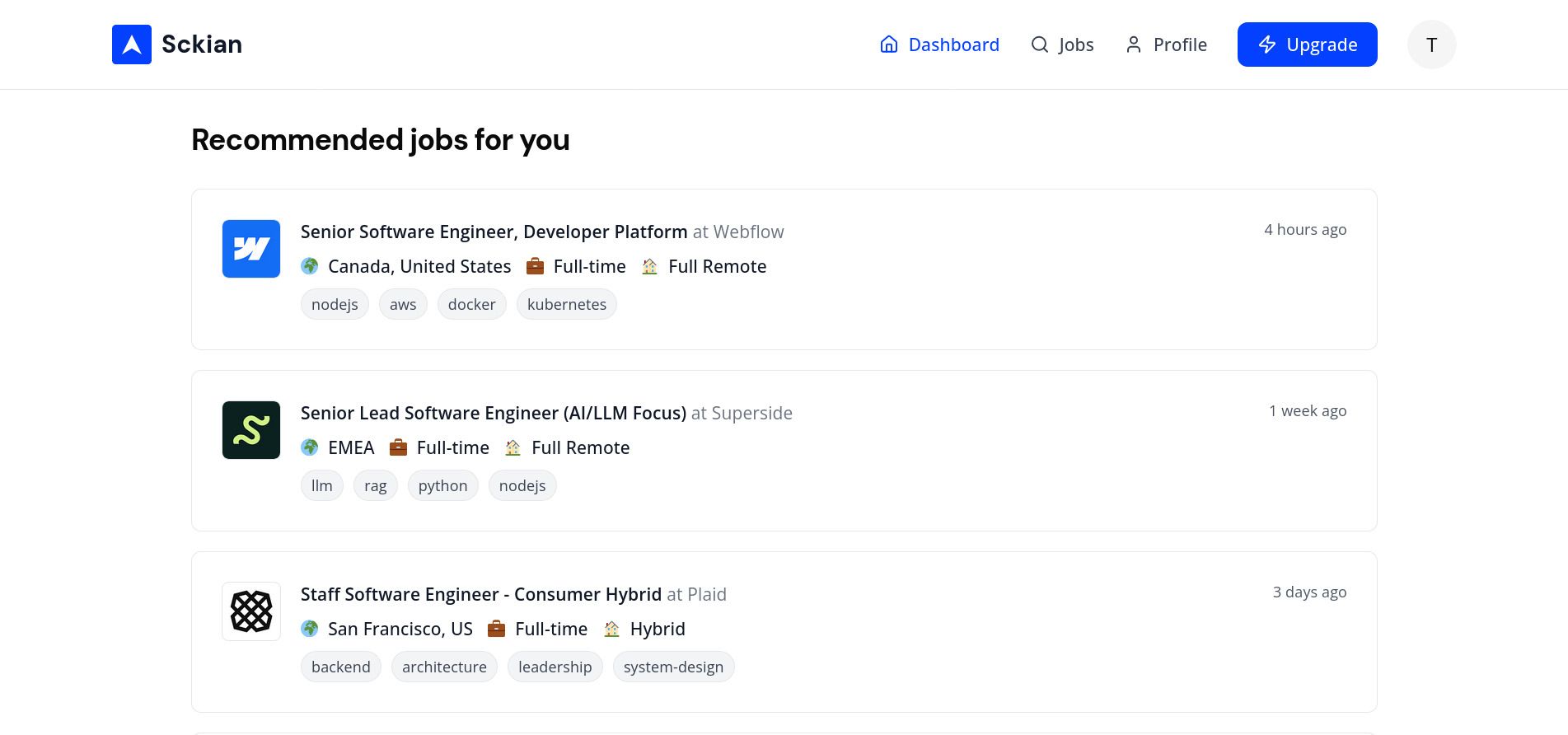Click the Dashboard home icon

[x=889, y=44]
